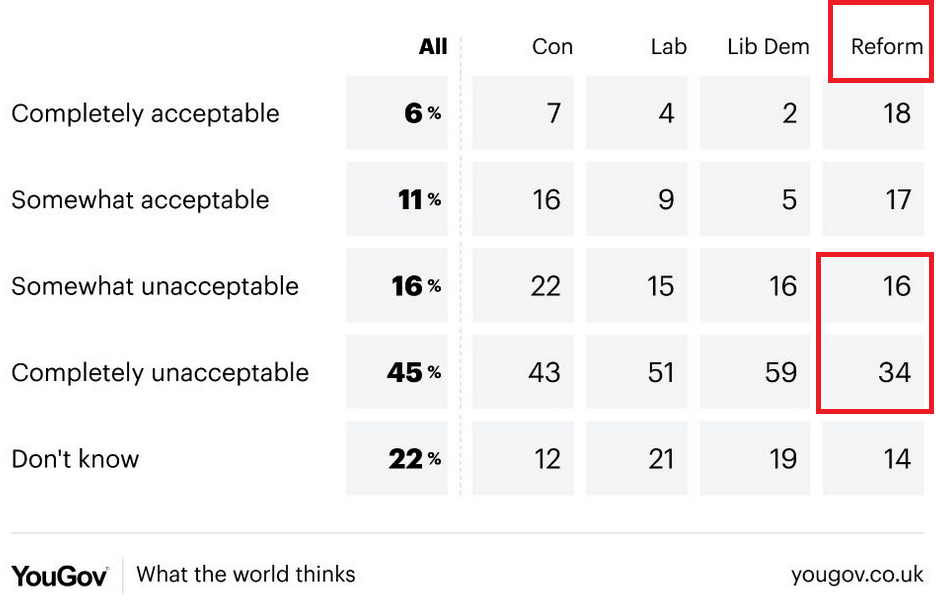Click Reform's Completely unacceptable cell showing 34
The height and width of the screenshot is (607, 936).
point(874,373)
